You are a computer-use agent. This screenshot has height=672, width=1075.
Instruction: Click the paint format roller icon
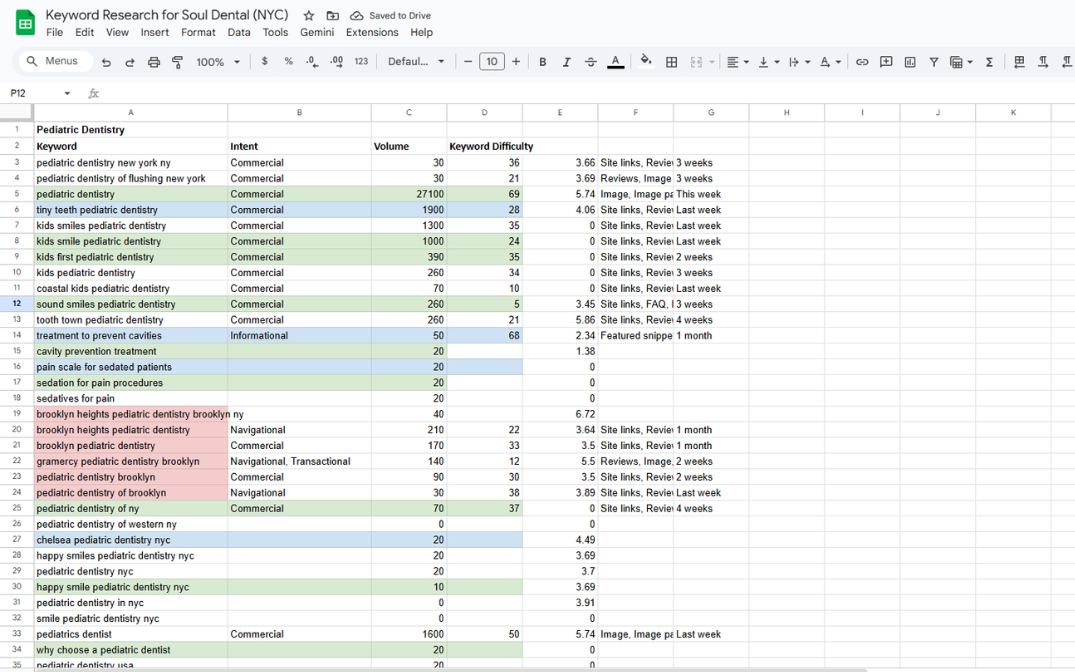point(178,62)
